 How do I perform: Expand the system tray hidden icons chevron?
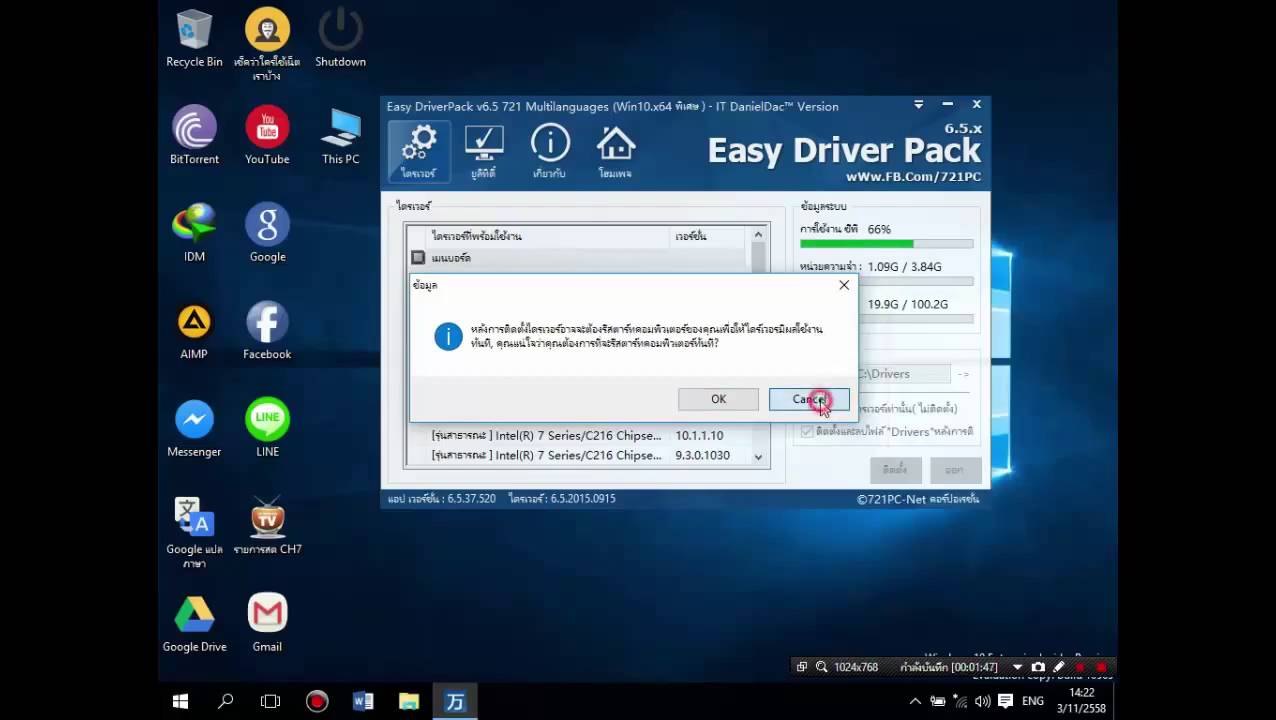pyautogui.click(x=915, y=701)
